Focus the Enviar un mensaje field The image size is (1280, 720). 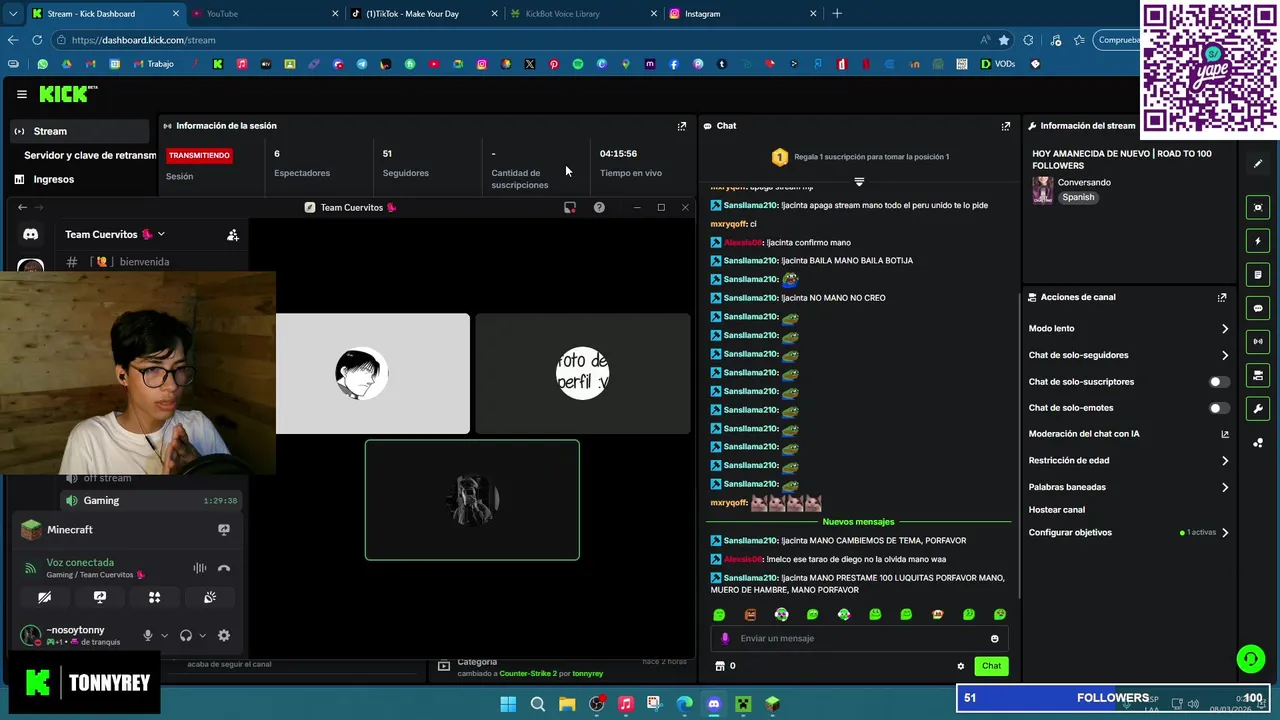[861, 638]
